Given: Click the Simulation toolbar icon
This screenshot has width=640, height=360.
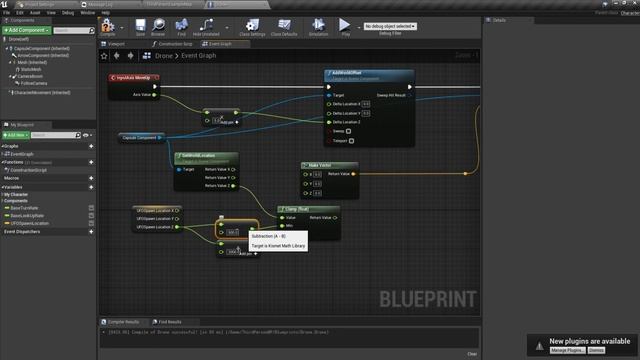Looking at the screenshot, I should point(318,25).
